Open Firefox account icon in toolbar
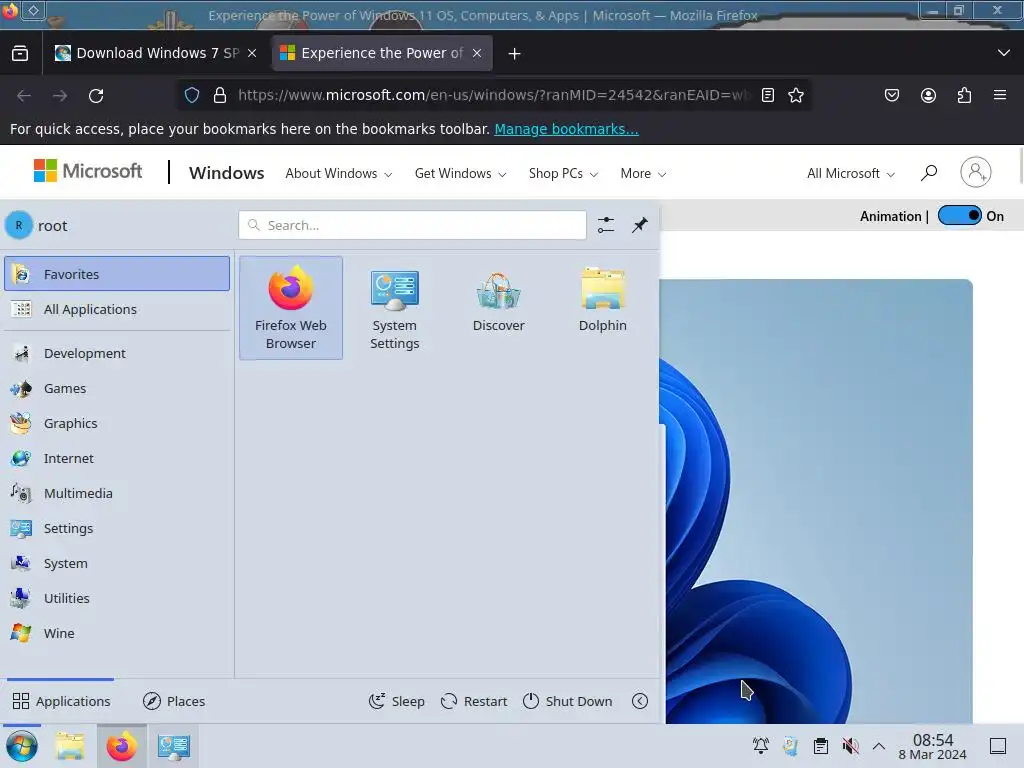 point(928,95)
